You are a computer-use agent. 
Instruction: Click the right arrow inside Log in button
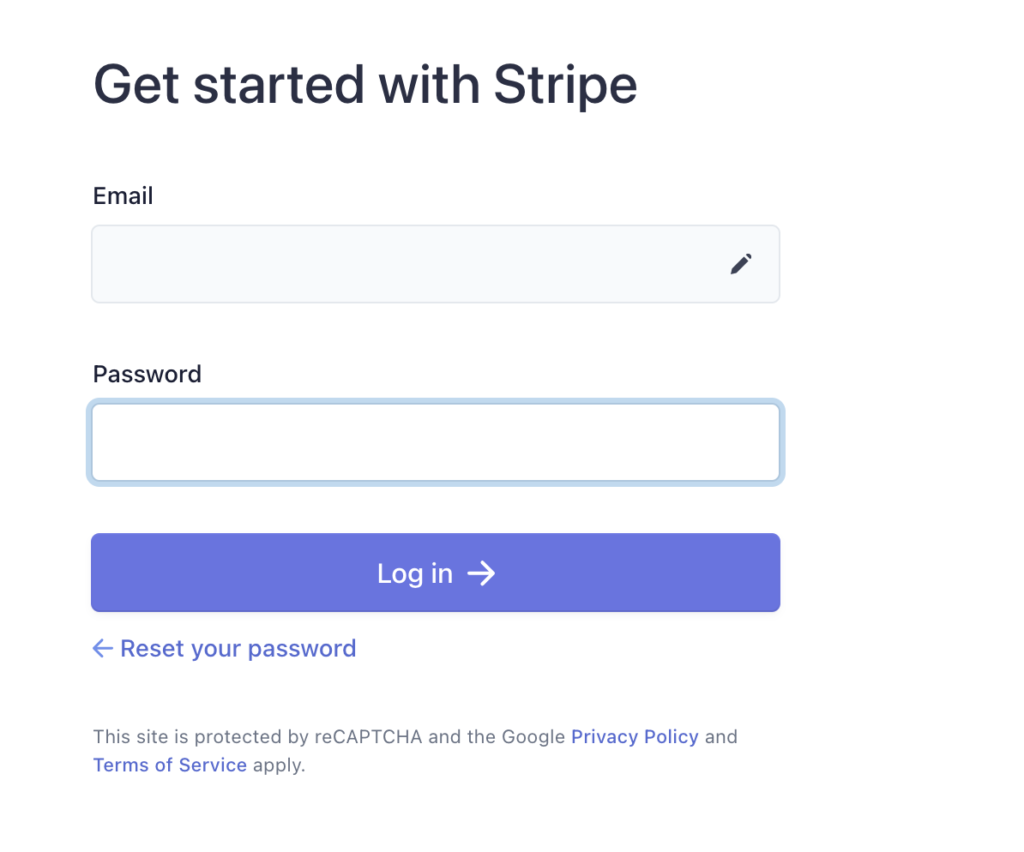coord(481,573)
